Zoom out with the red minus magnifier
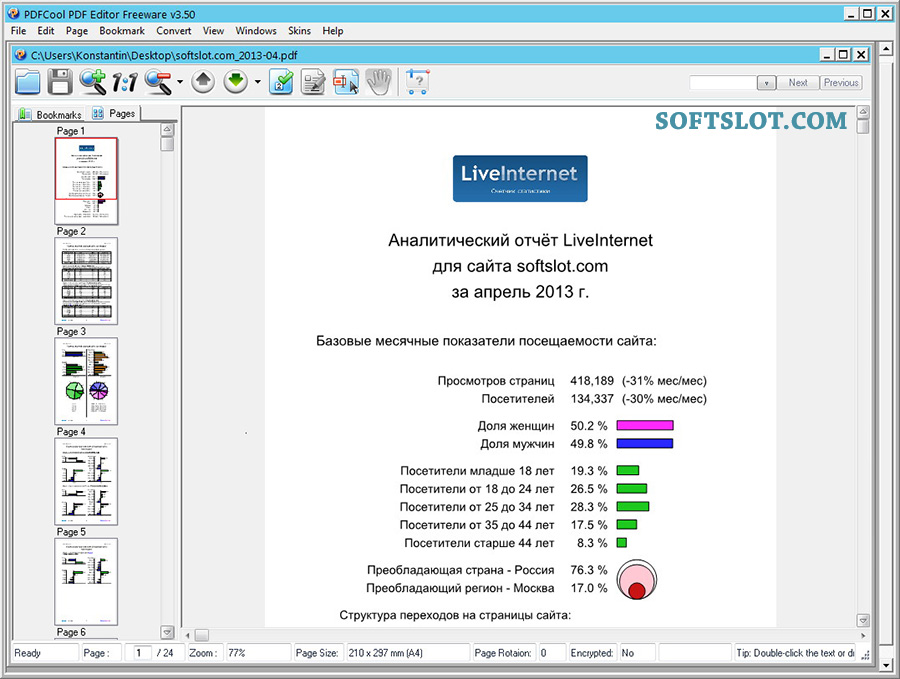Screen dimensions: 900x679 click(x=158, y=82)
